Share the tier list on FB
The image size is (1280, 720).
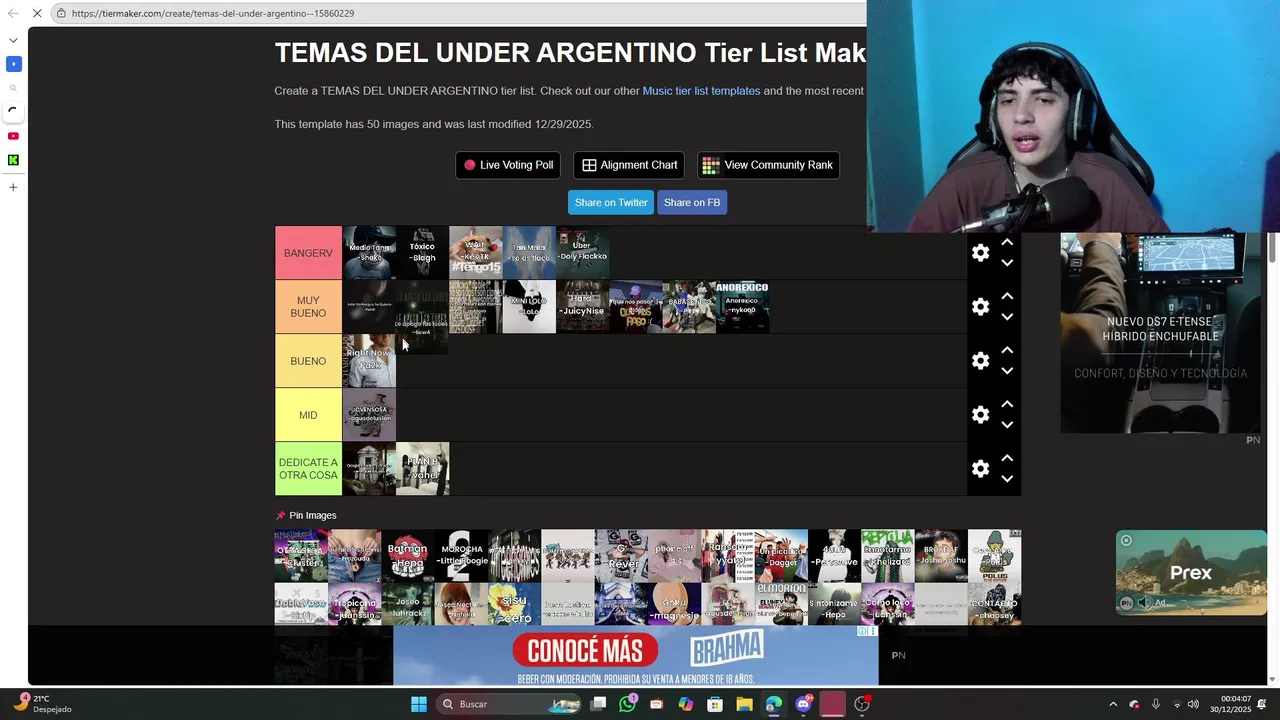(x=692, y=202)
